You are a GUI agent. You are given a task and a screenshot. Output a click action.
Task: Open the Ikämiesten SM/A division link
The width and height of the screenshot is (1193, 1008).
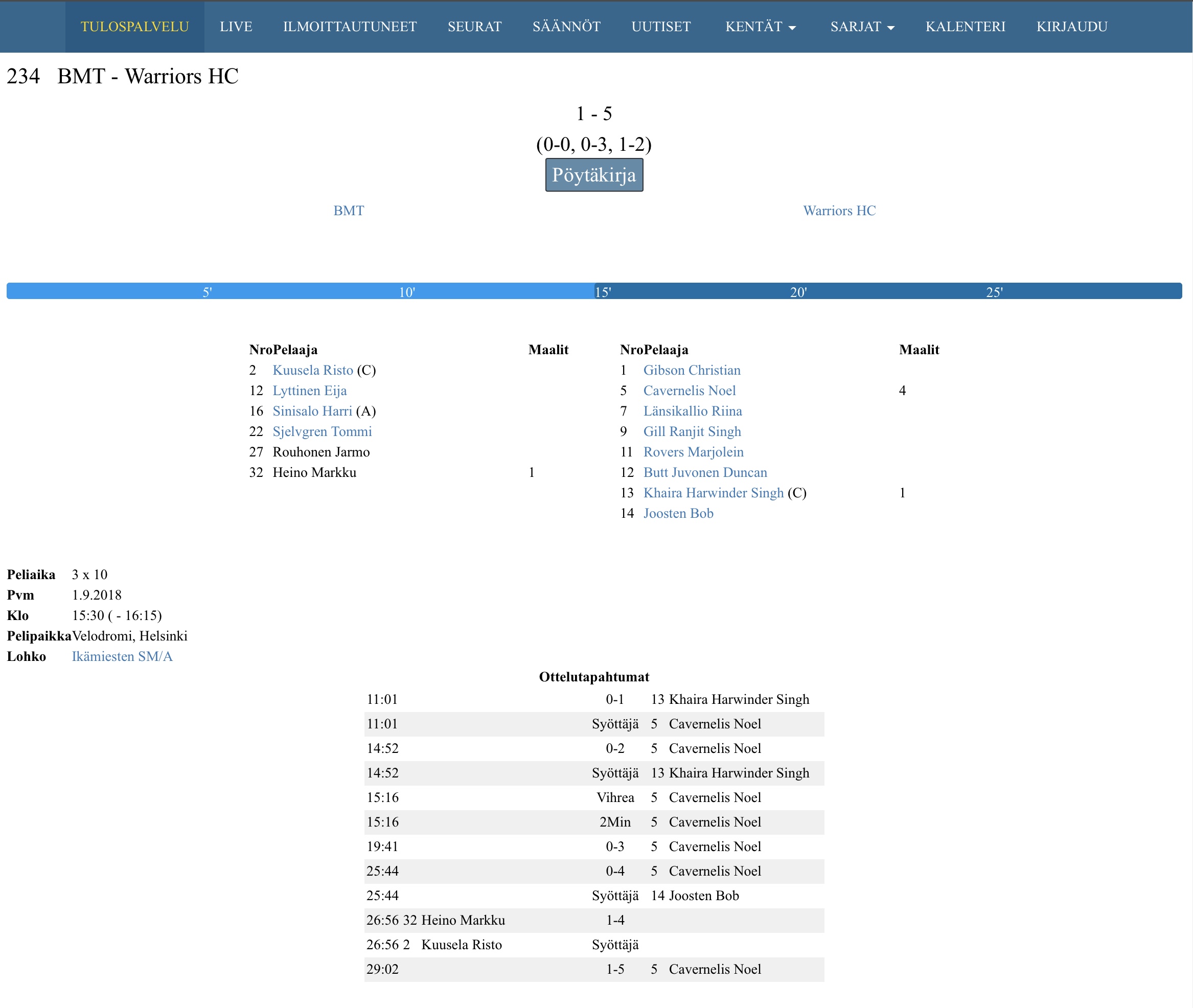122,656
